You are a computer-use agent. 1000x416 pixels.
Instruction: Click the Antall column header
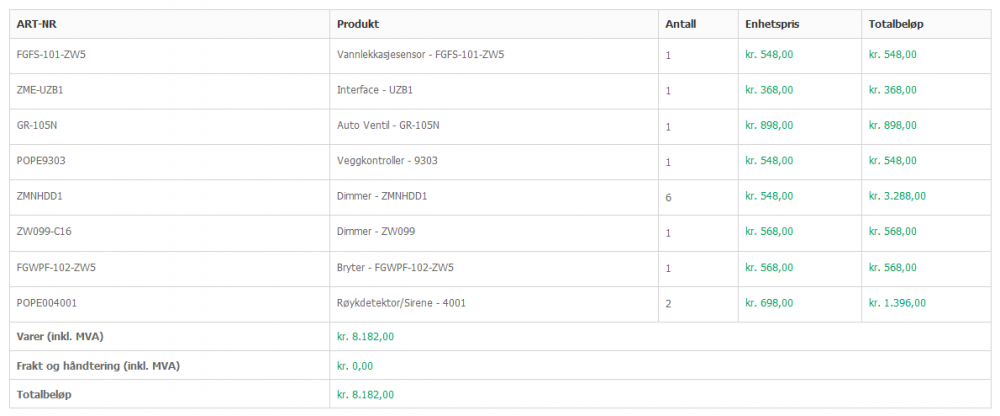pos(680,24)
